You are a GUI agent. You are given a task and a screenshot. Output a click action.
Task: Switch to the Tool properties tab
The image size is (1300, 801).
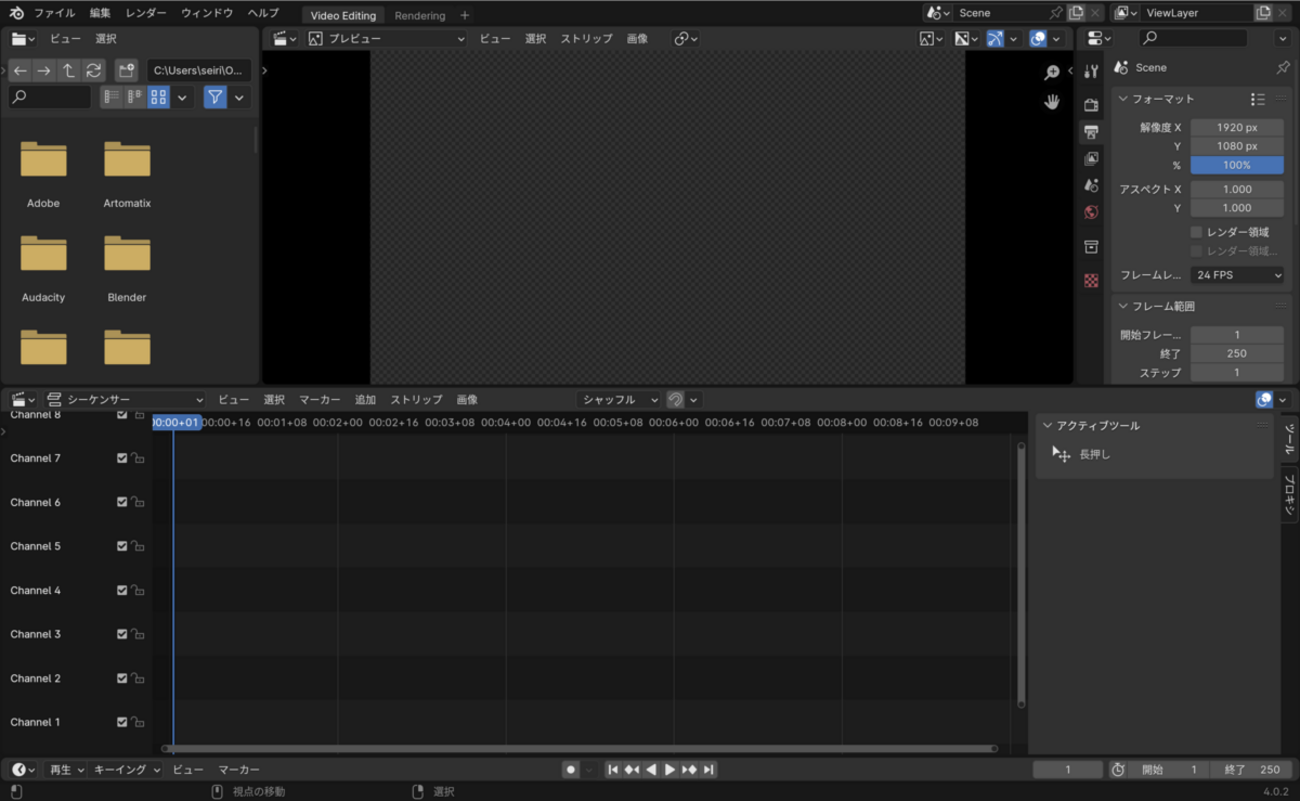point(1091,68)
